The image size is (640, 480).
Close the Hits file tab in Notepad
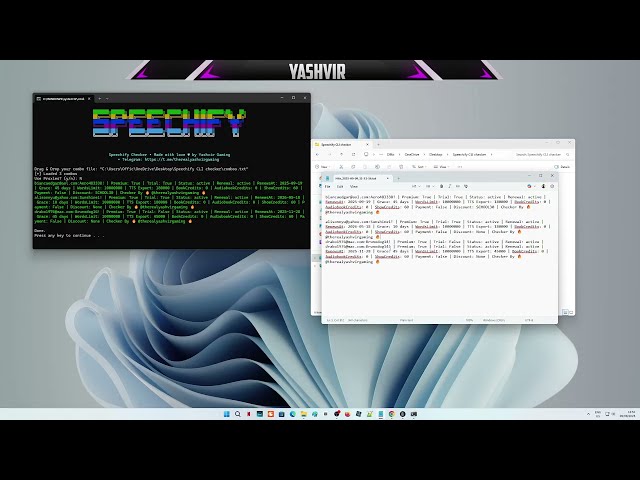(x=387, y=178)
